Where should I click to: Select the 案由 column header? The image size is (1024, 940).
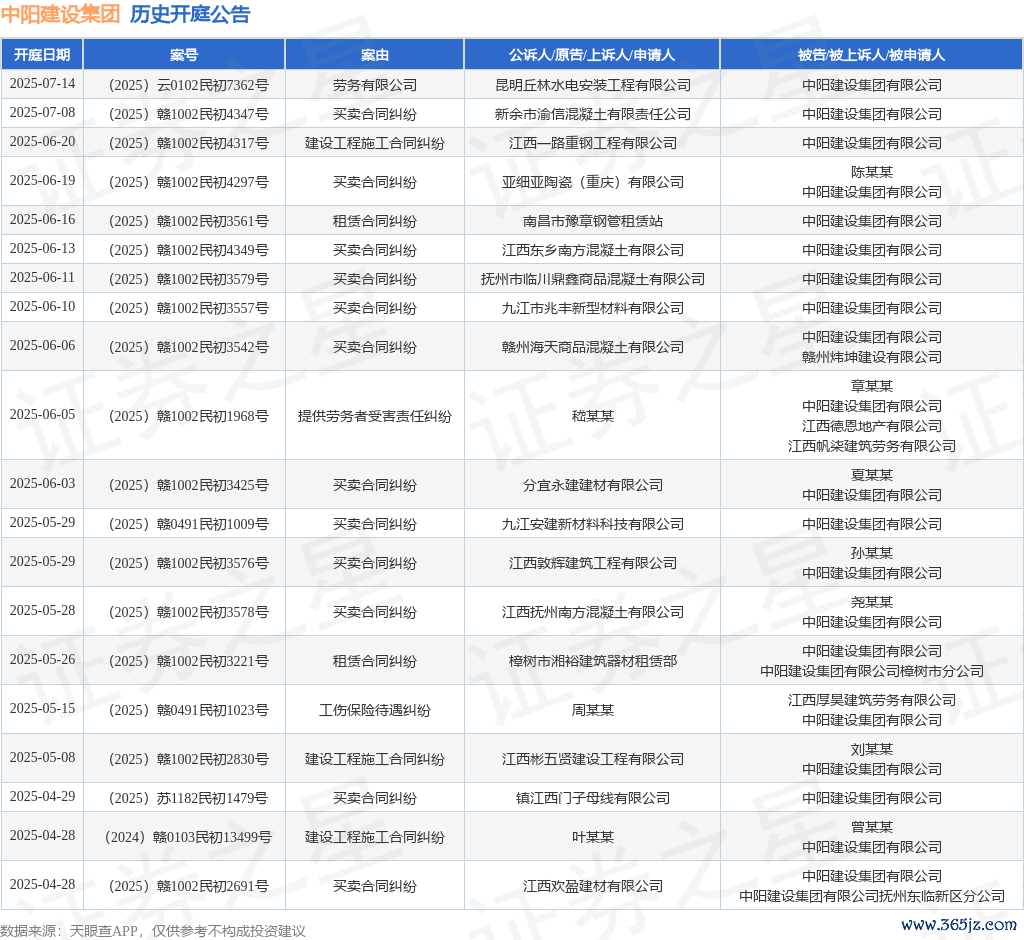pyautogui.click(x=375, y=55)
